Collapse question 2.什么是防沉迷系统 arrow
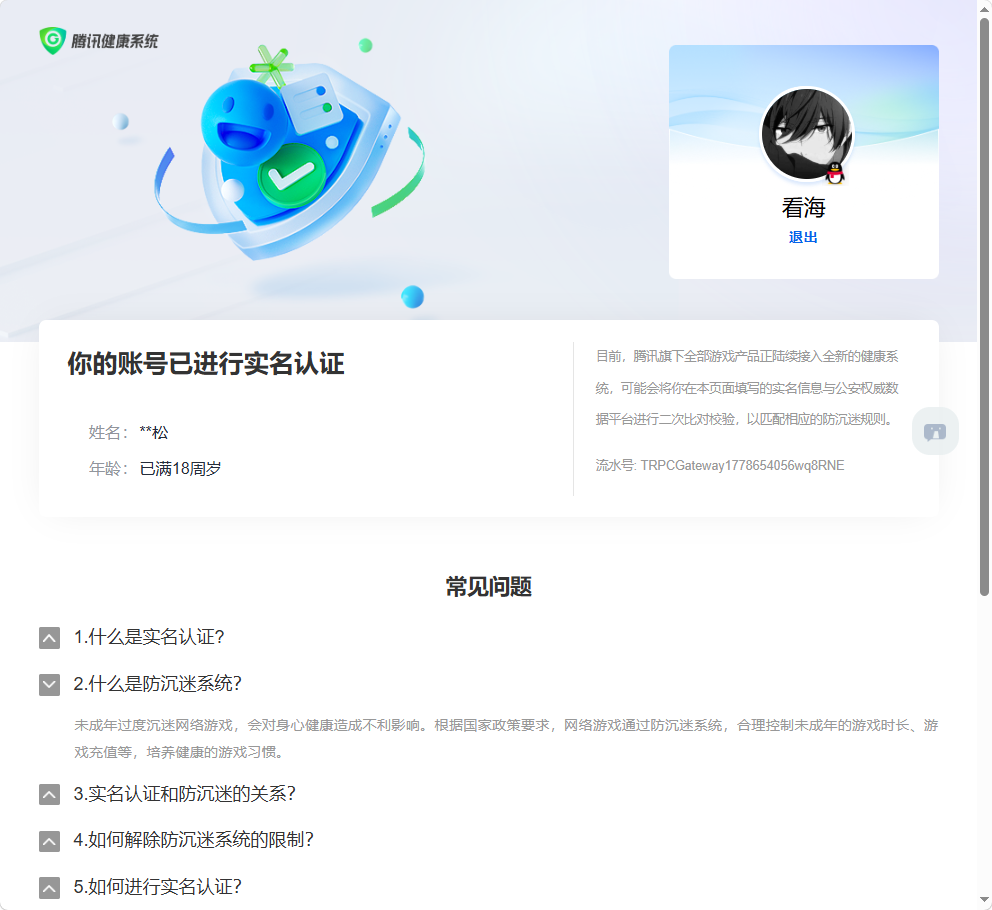Viewport: 992px width, 910px height. coord(49,685)
